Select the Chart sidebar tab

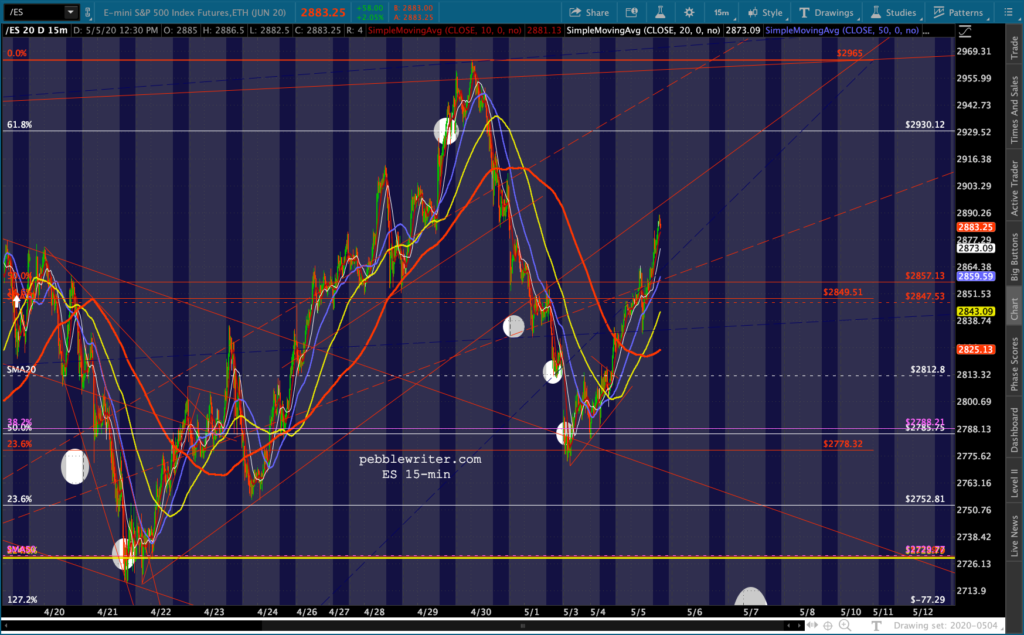point(1014,308)
